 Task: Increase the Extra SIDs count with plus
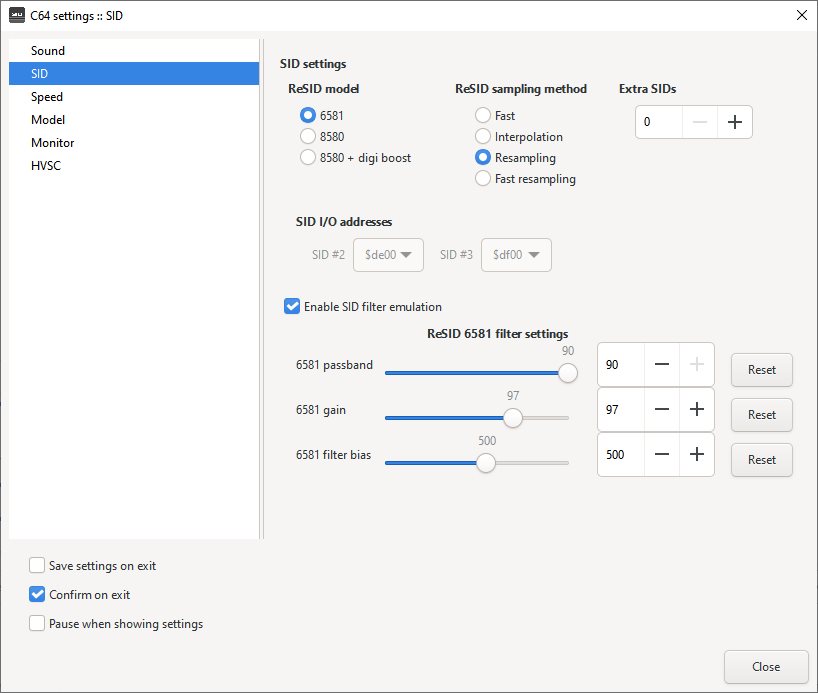pos(735,122)
